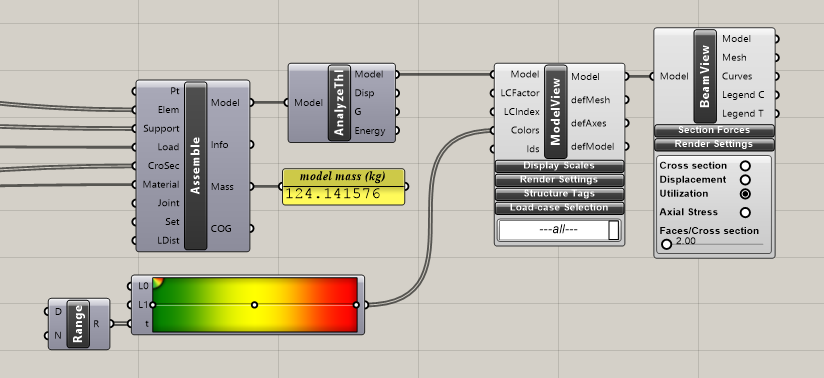Image resolution: width=824 pixels, height=378 pixels.
Task: Click Assemble Mass output
Action: [222, 187]
